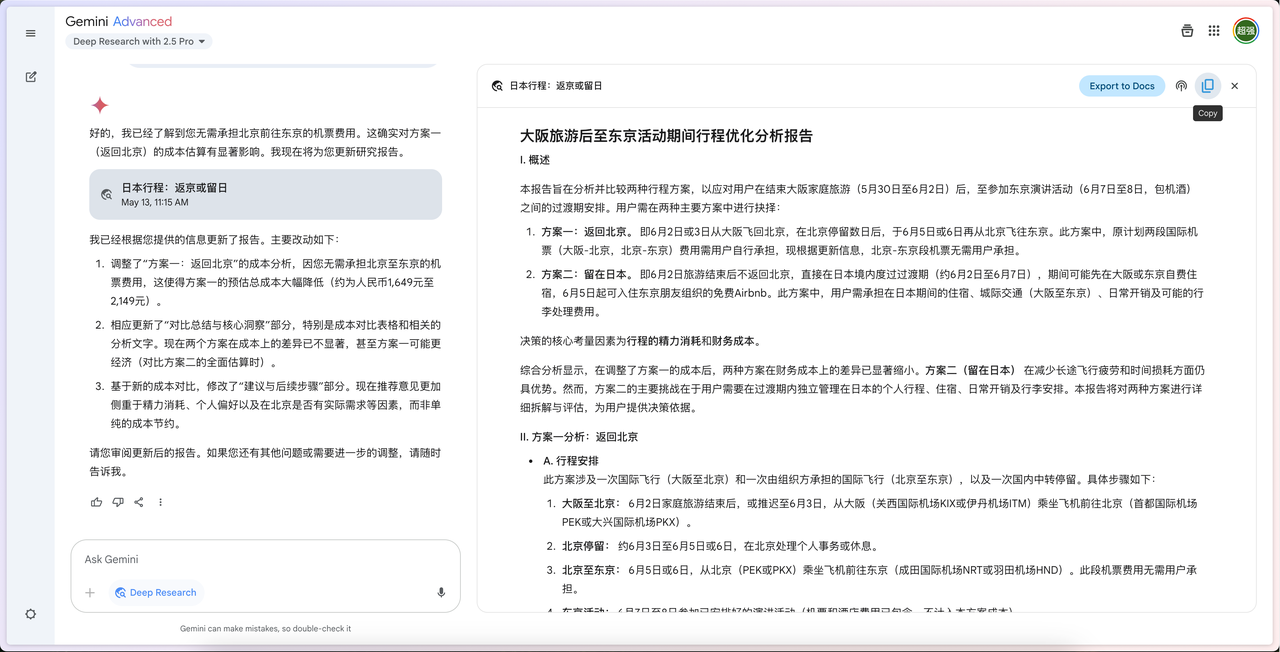Open the 日本行程 report card in chat
Screen dimensions: 1280x652
(x=265, y=194)
